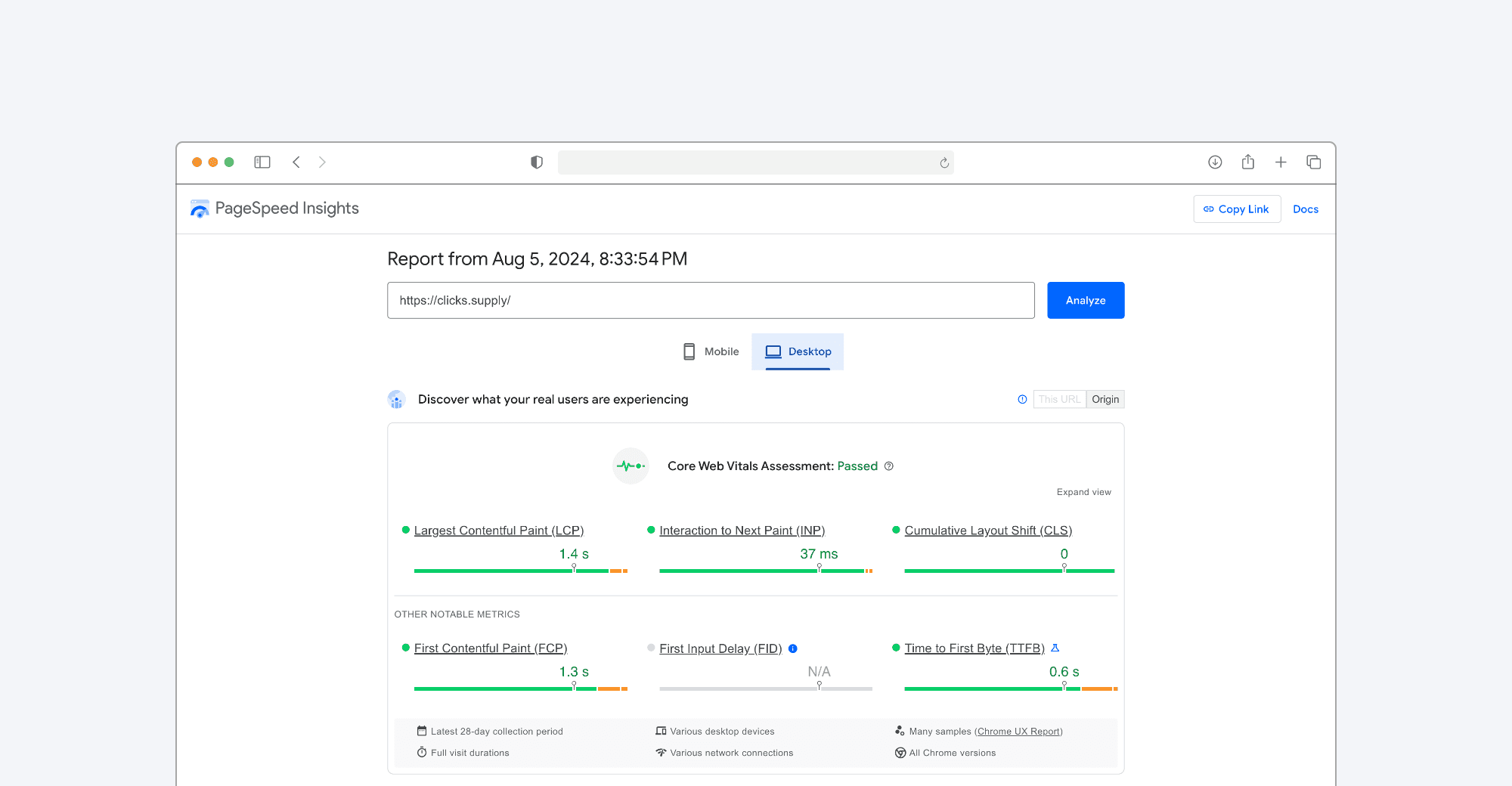
Task: Click the orange close window button
Action: pos(197,162)
